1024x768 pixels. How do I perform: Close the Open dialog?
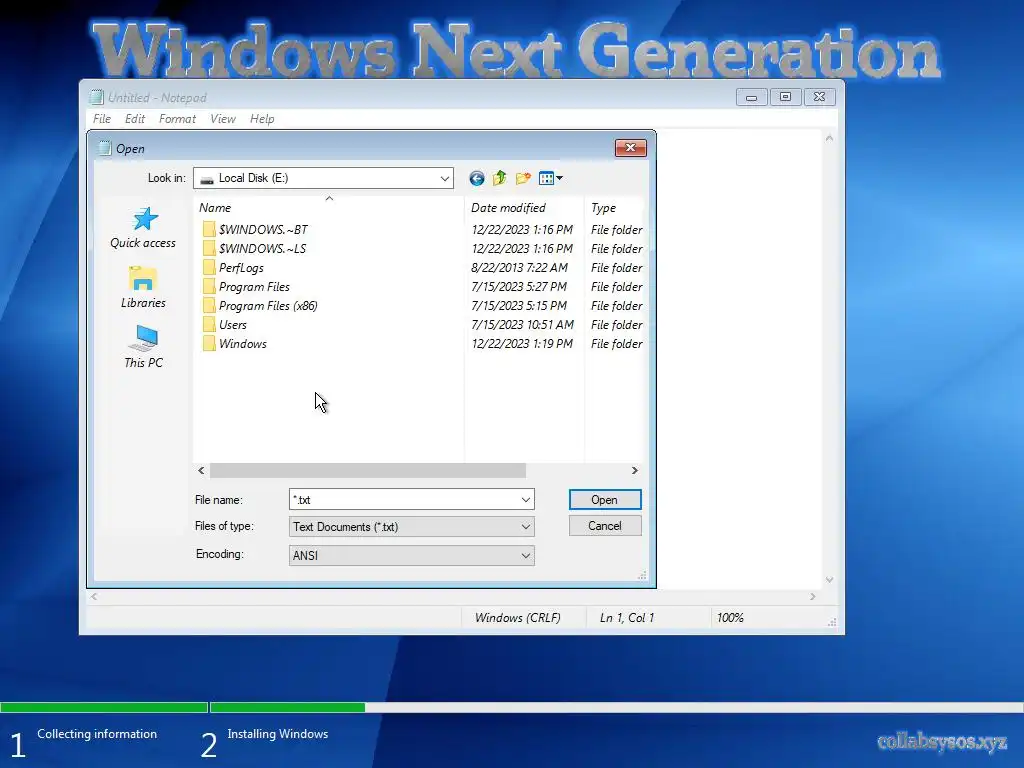[x=630, y=148]
